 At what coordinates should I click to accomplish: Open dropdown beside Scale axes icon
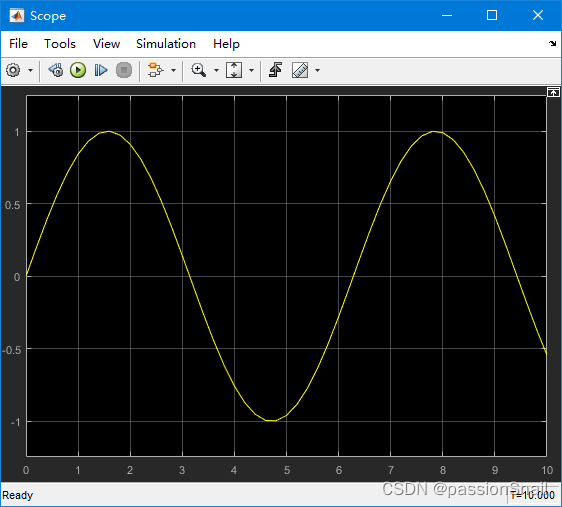[251, 70]
